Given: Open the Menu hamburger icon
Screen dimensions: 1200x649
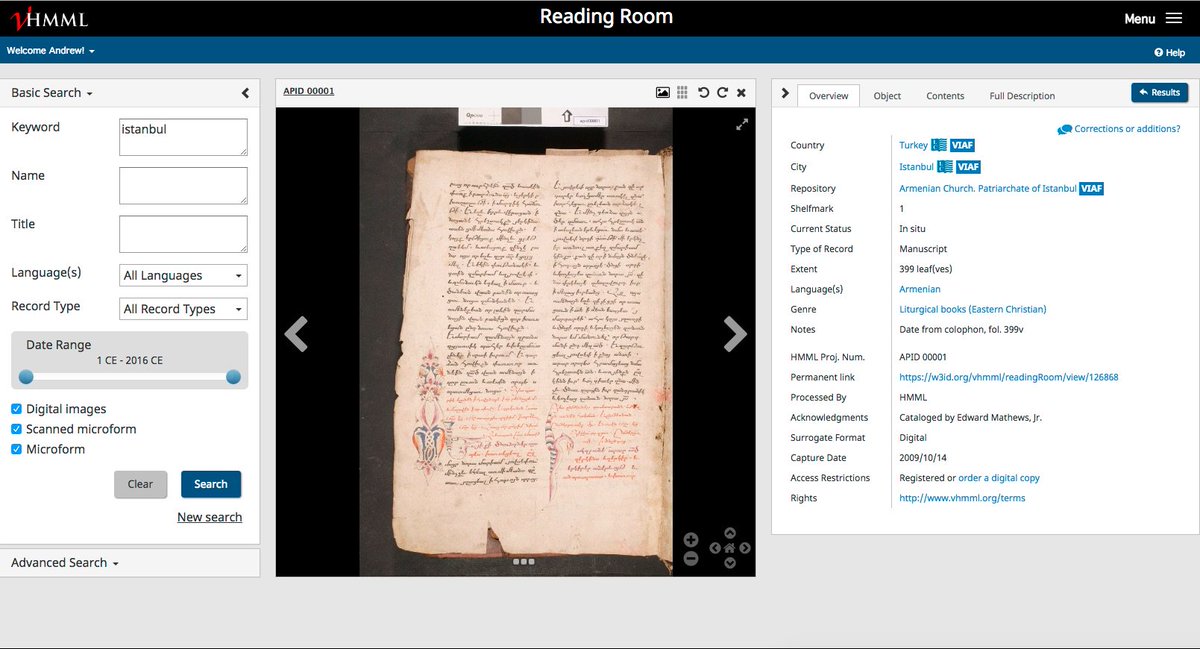Looking at the screenshot, I should pyautogui.click(x=1174, y=18).
